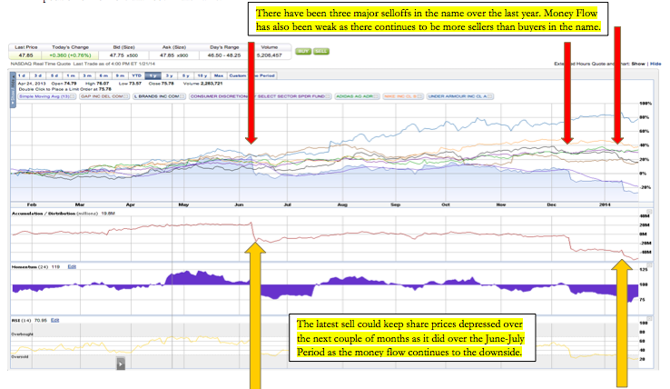Screen dimensions: 670x389
Task: Close the Momentum indicator panel
Action: click(649, 265)
